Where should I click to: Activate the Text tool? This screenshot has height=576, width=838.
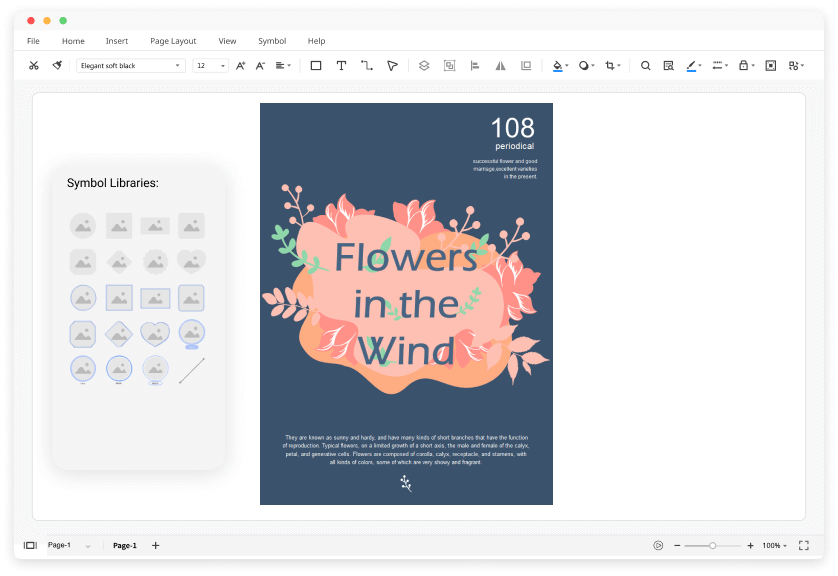[x=341, y=66]
